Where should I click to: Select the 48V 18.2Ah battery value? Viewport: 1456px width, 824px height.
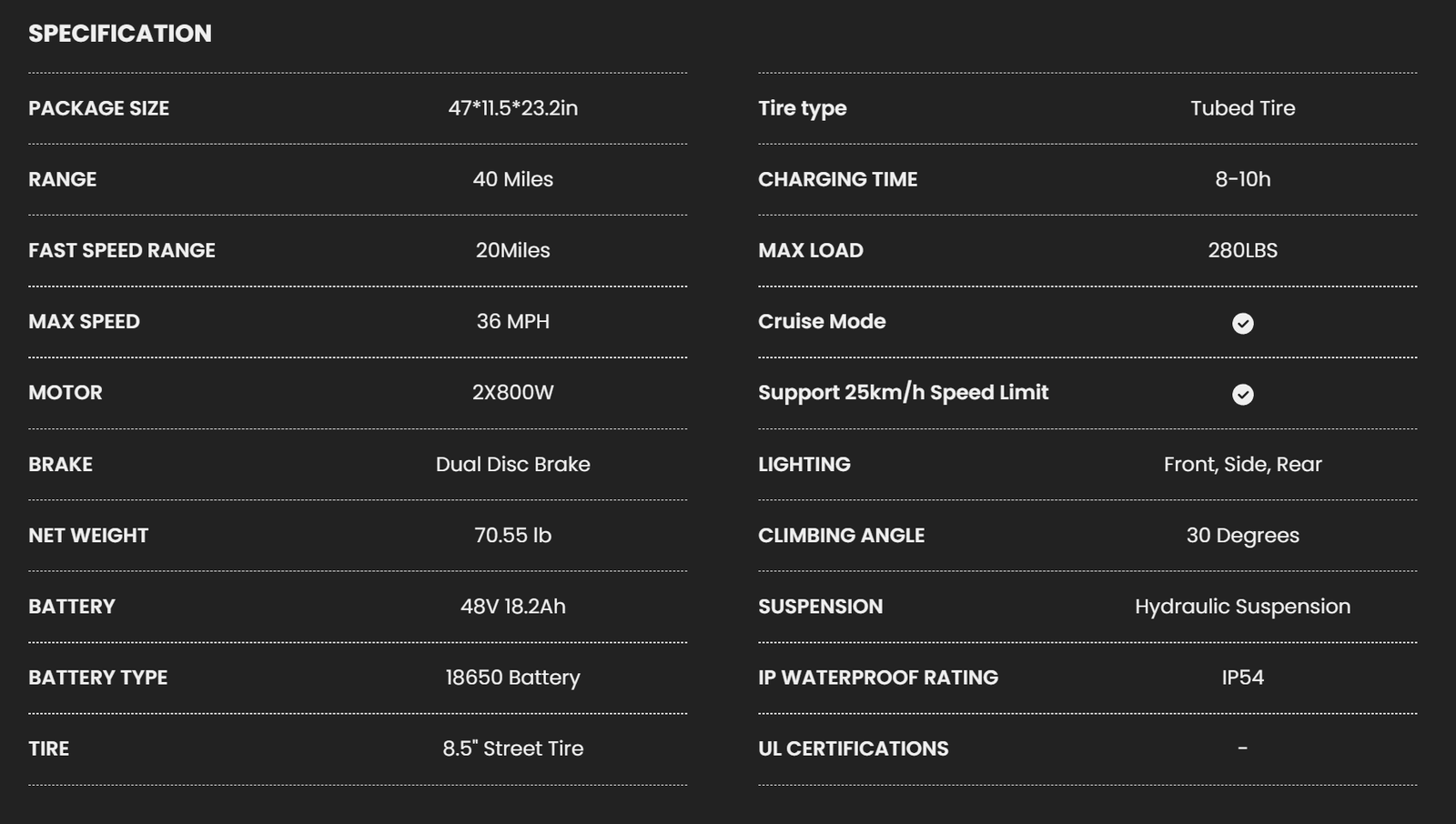pyautogui.click(x=512, y=606)
